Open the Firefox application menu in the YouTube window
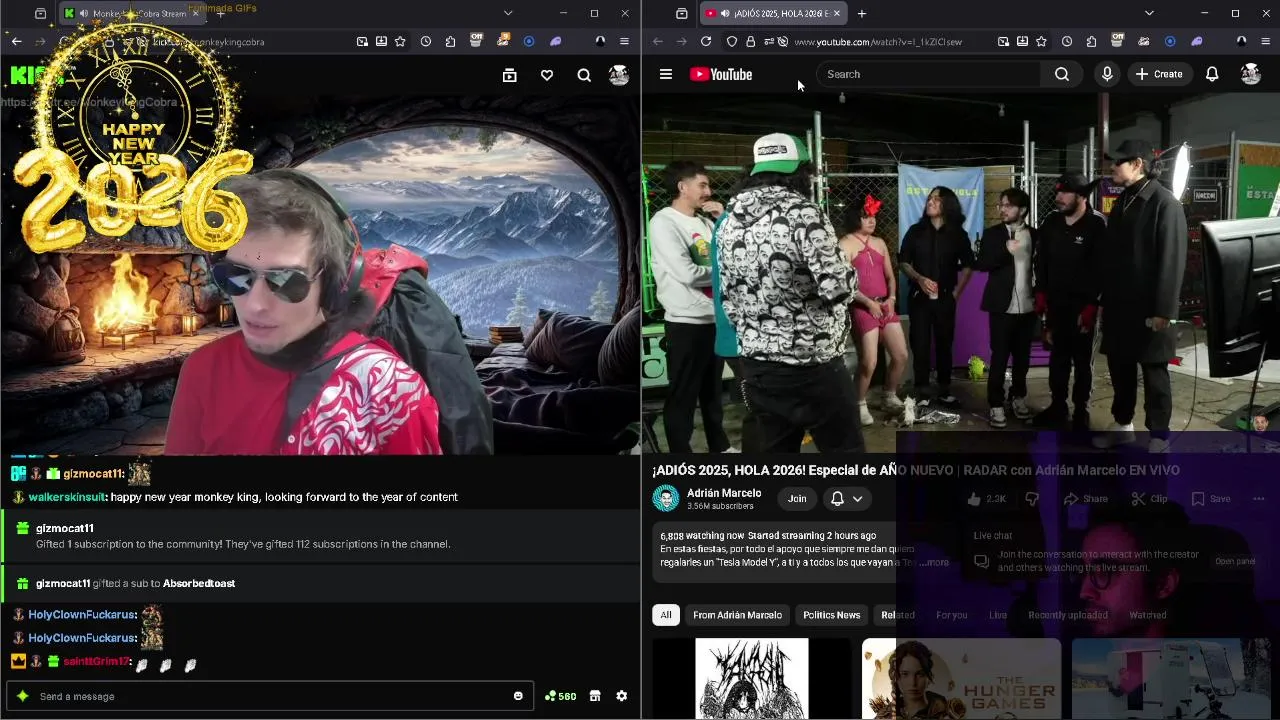The width and height of the screenshot is (1280, 720). tap(1265, 42)
